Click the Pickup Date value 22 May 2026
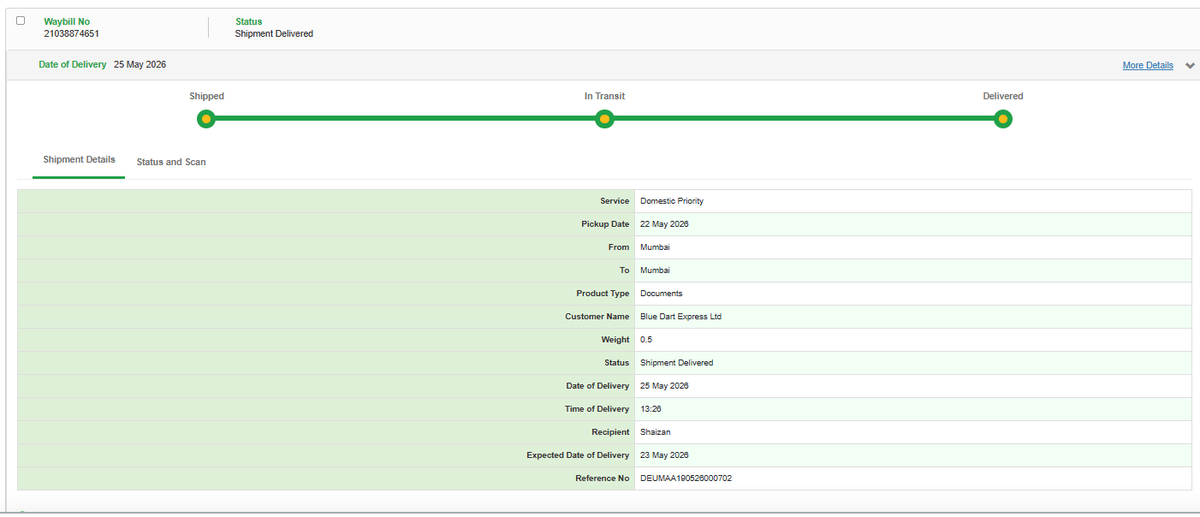This screenshot has width=1200, height=517. point(664,224)
